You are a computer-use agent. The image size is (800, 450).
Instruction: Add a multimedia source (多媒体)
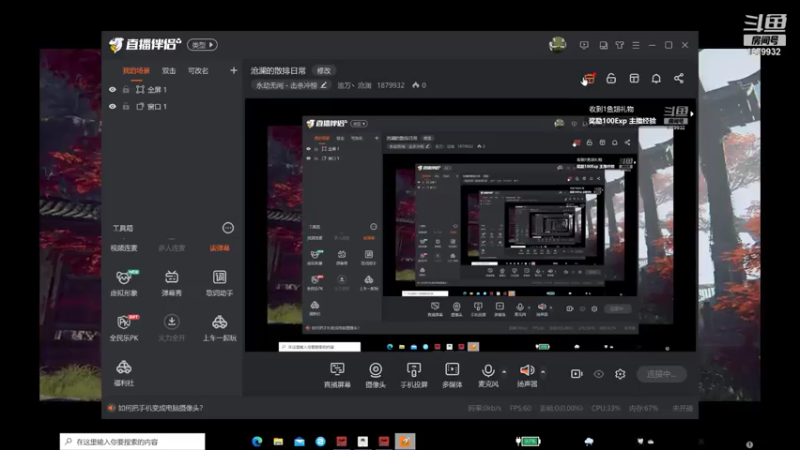[x=452, y=375]
